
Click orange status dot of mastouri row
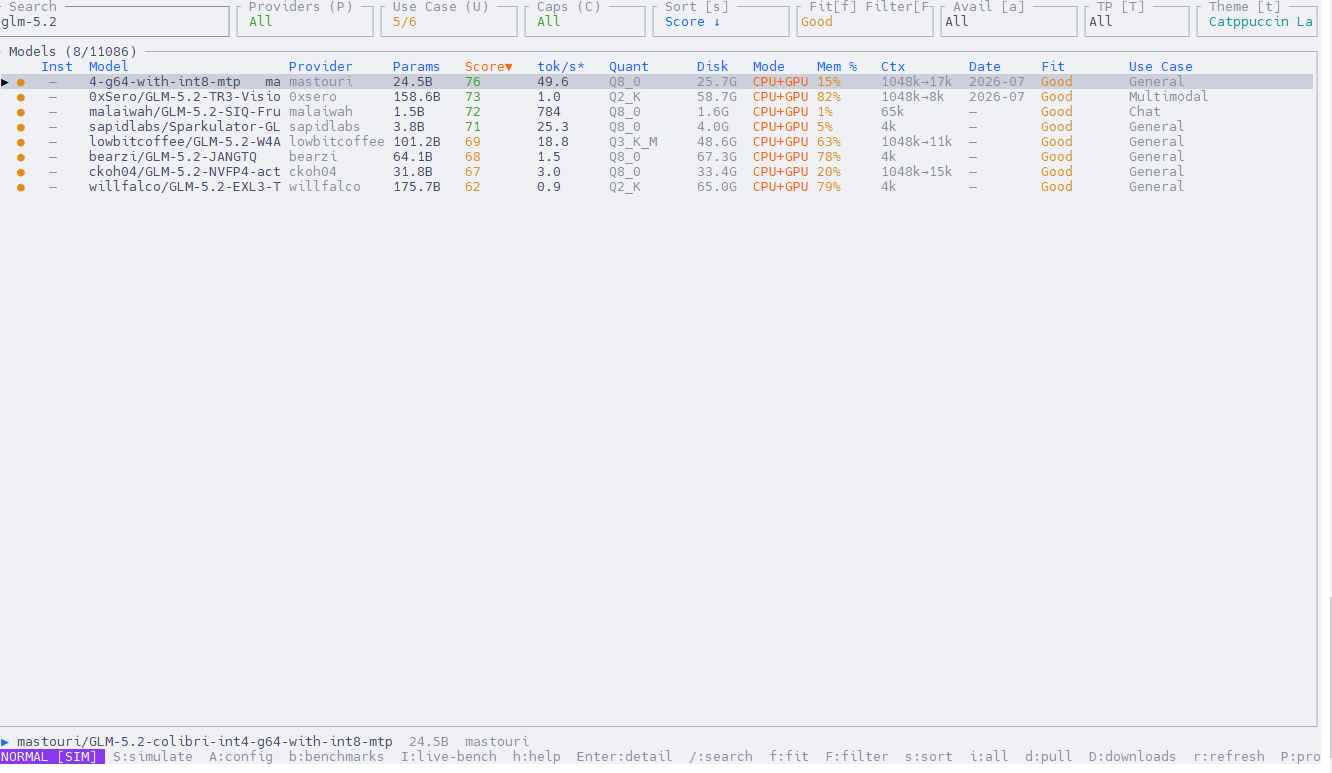[21, 82]
